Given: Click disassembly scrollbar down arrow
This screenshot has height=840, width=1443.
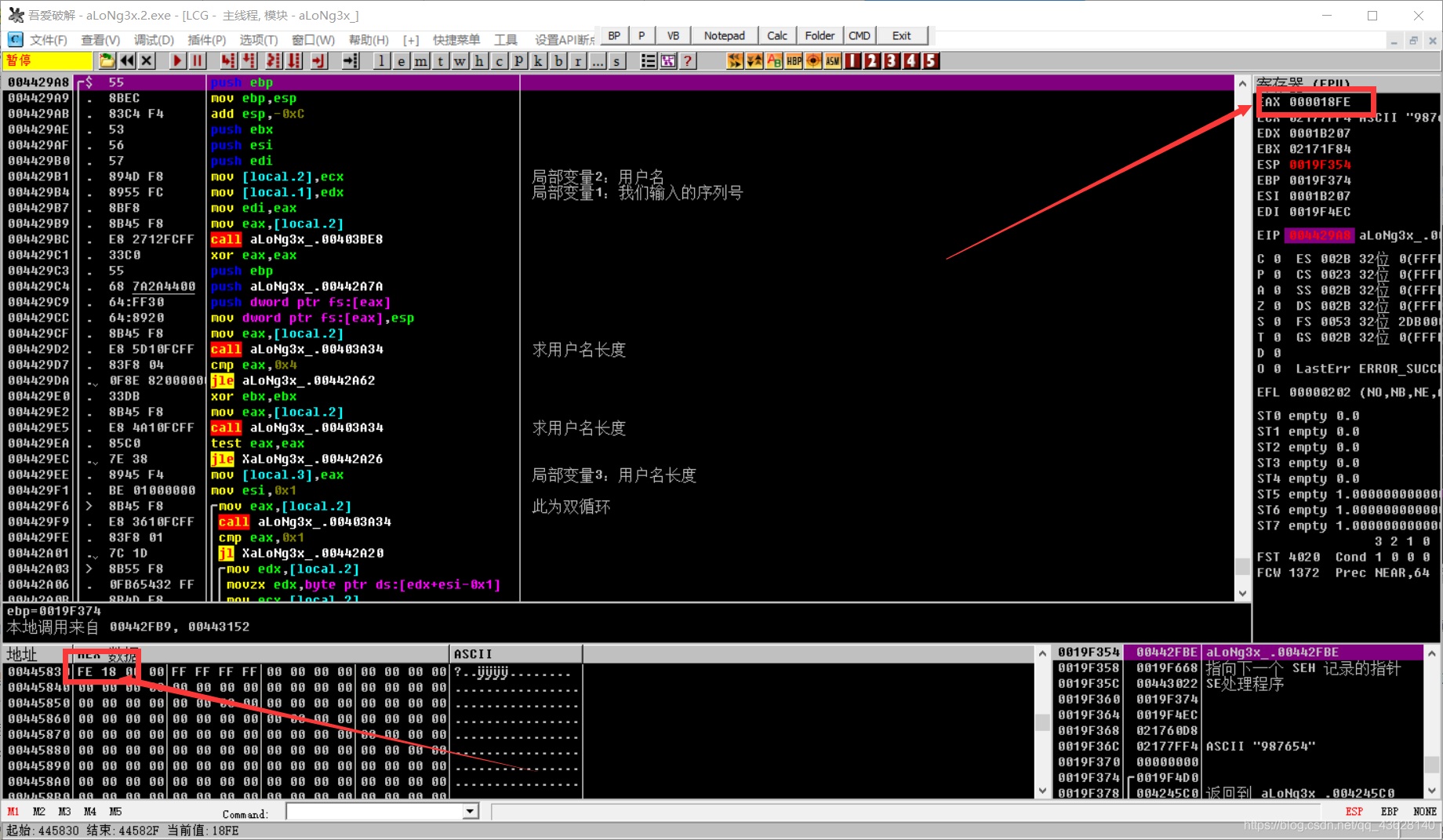Looking at the screenshot, I should click(1242, 594).
